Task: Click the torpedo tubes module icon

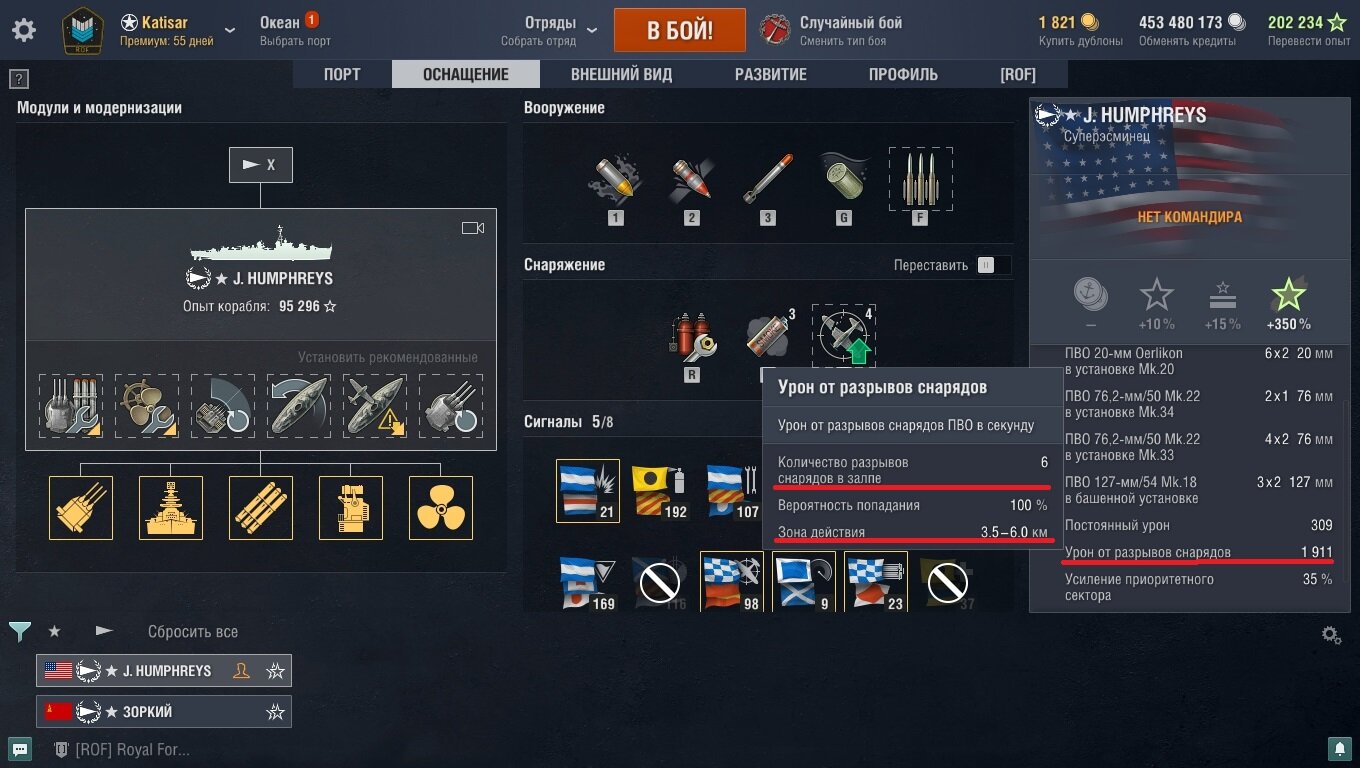Action: [261, 508]
